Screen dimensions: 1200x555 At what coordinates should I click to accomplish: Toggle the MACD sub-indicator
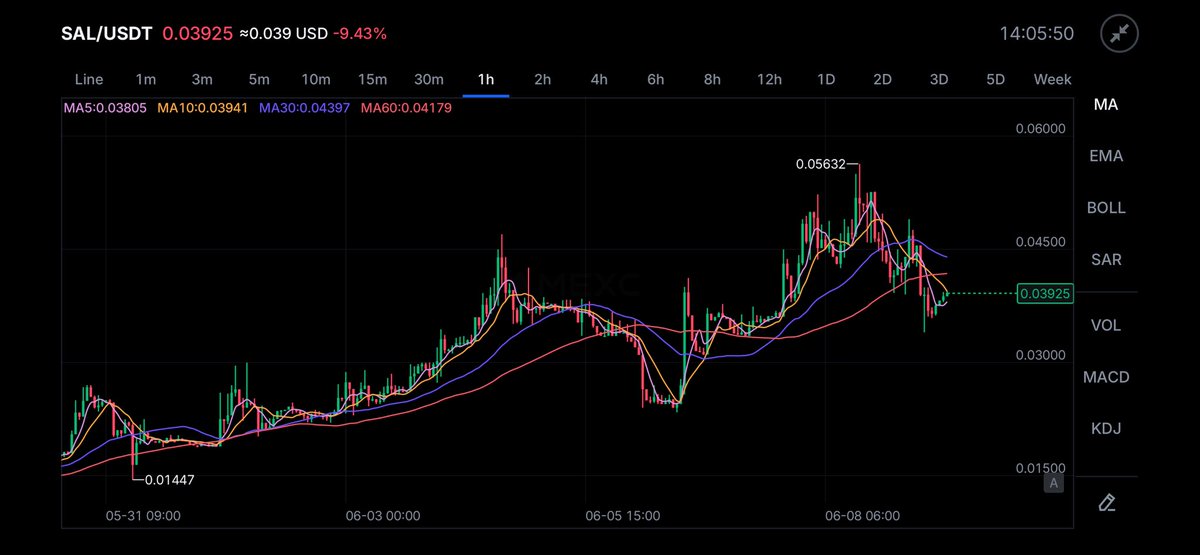coord(1106,377)
